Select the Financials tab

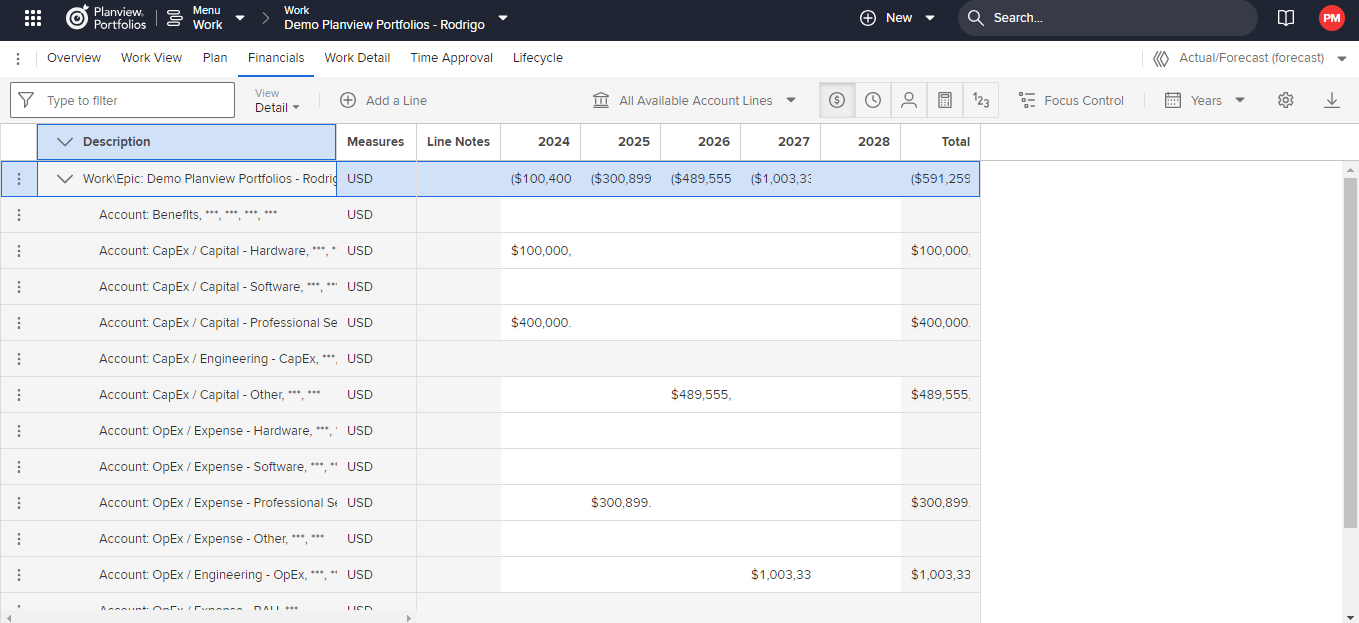[x=276, y=58]
